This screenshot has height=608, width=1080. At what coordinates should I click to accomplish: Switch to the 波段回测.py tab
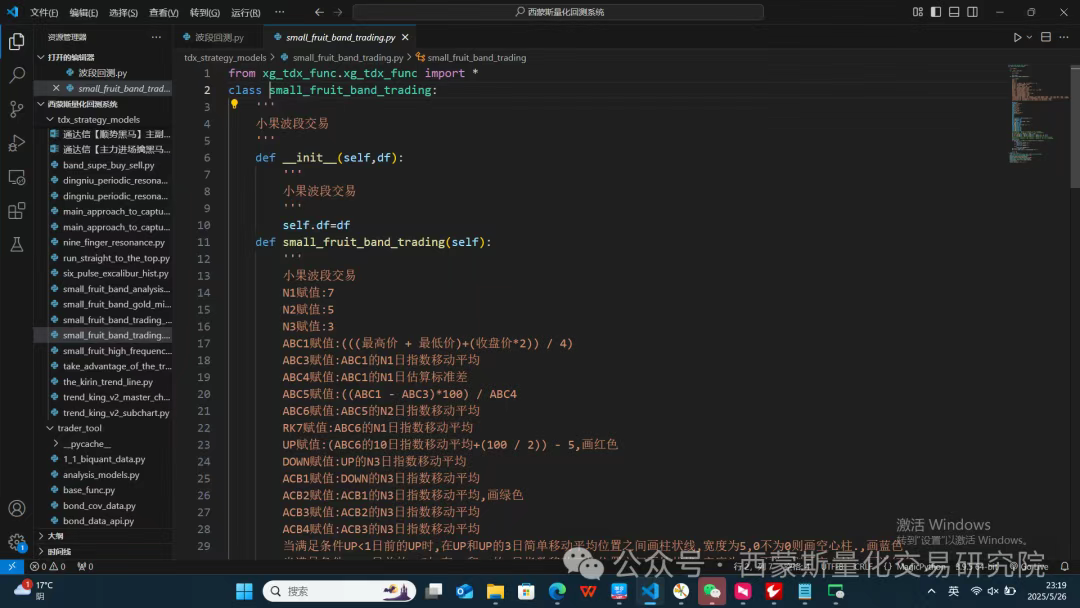219,37
